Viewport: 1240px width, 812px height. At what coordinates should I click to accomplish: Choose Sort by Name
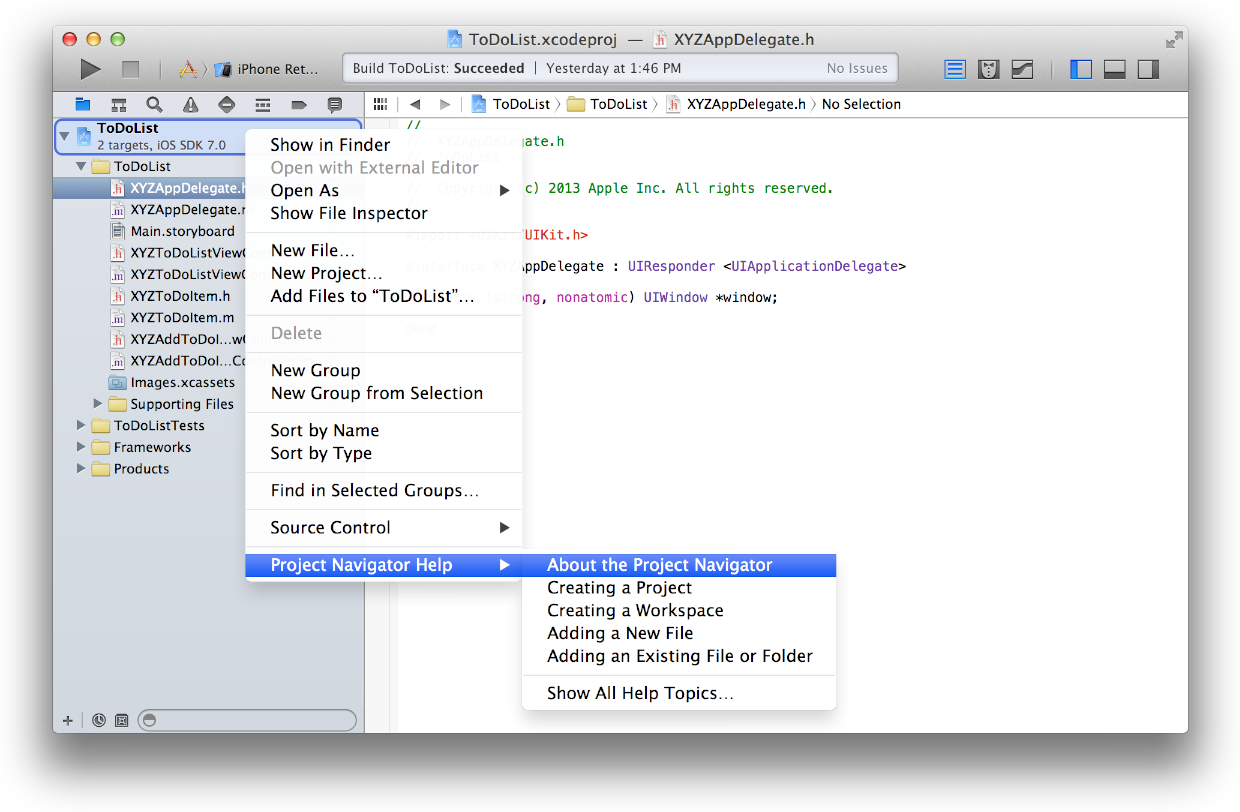point(384,430)
